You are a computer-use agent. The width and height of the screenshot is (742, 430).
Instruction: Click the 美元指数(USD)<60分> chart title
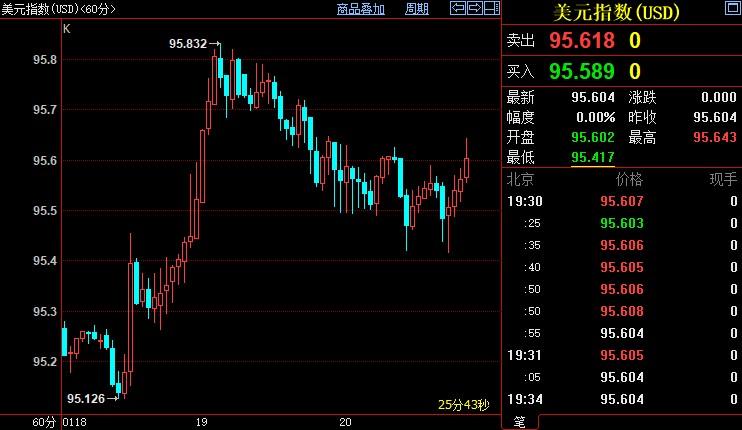(59, 9)
